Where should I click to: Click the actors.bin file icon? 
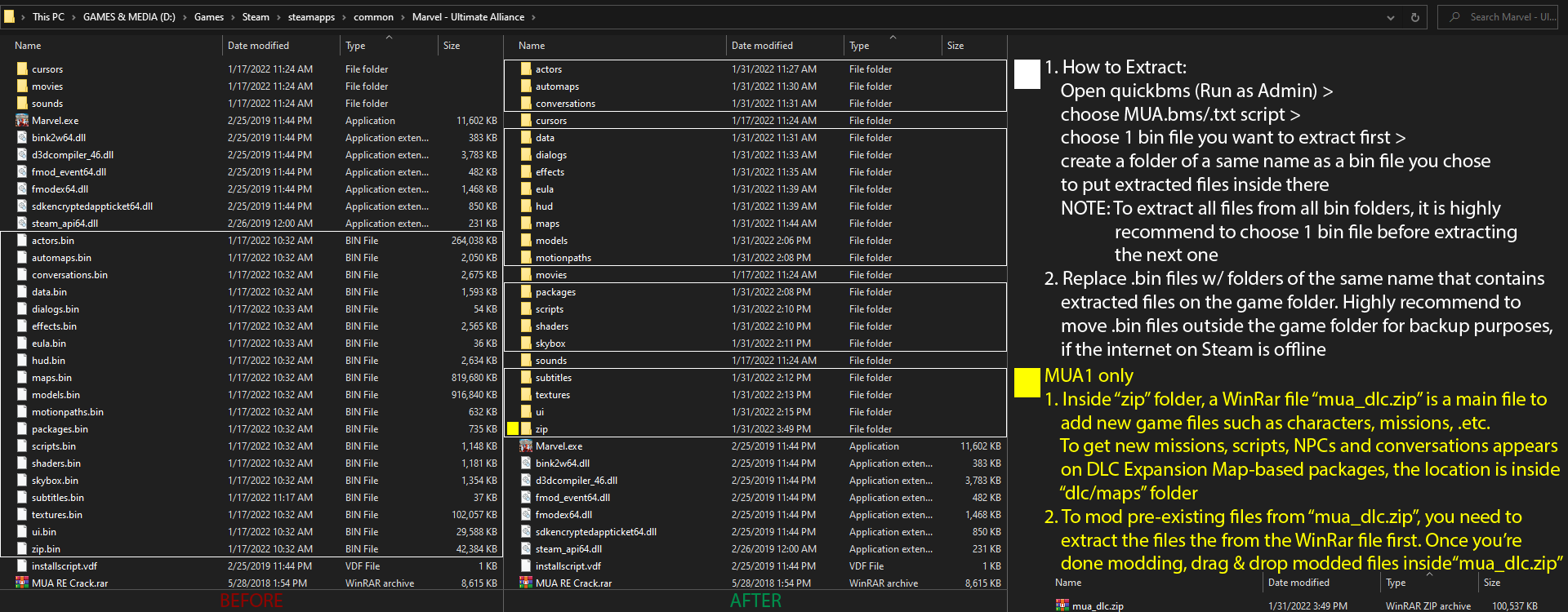22,241
